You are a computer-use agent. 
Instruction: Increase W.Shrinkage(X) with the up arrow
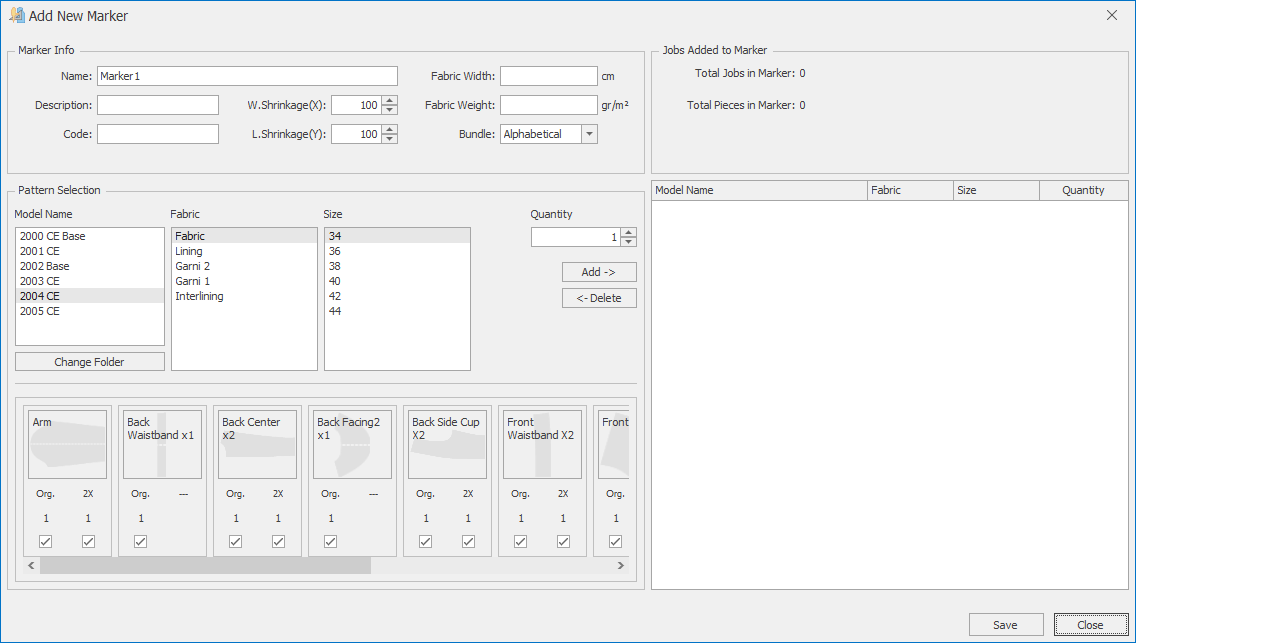[390, 100]
